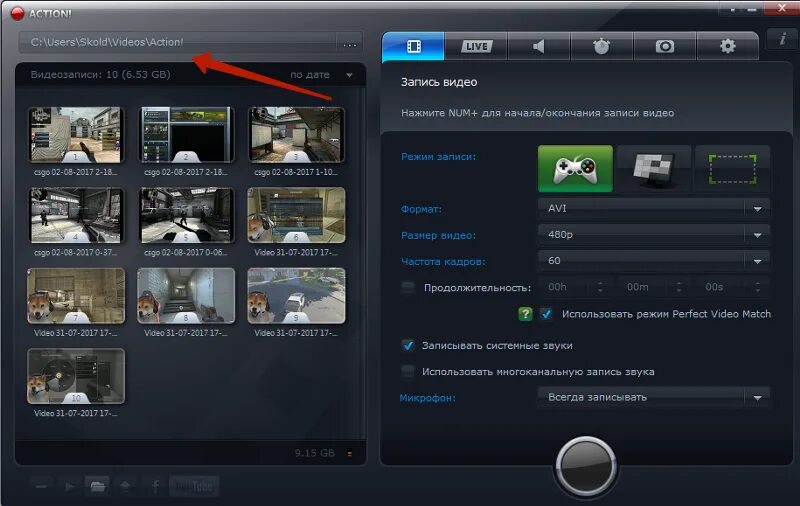Select the active desktop recording mode icon
This screenshot has height=506, width=800.
[654, 169]
